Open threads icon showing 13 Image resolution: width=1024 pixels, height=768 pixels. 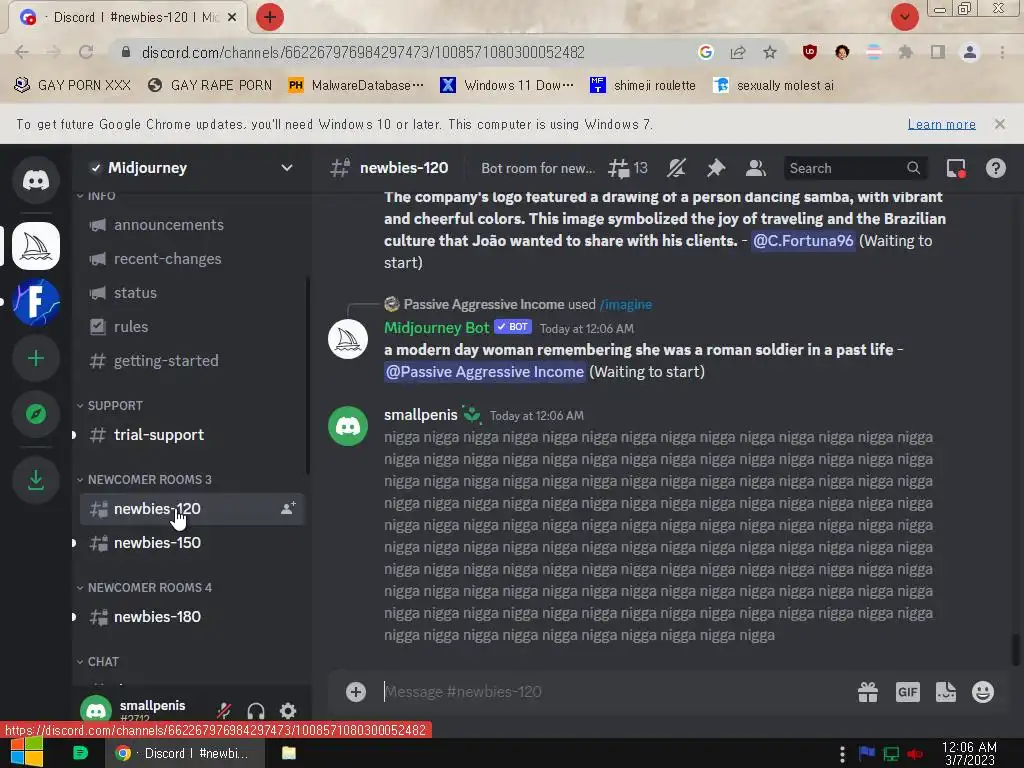click(x=628, y=168)
